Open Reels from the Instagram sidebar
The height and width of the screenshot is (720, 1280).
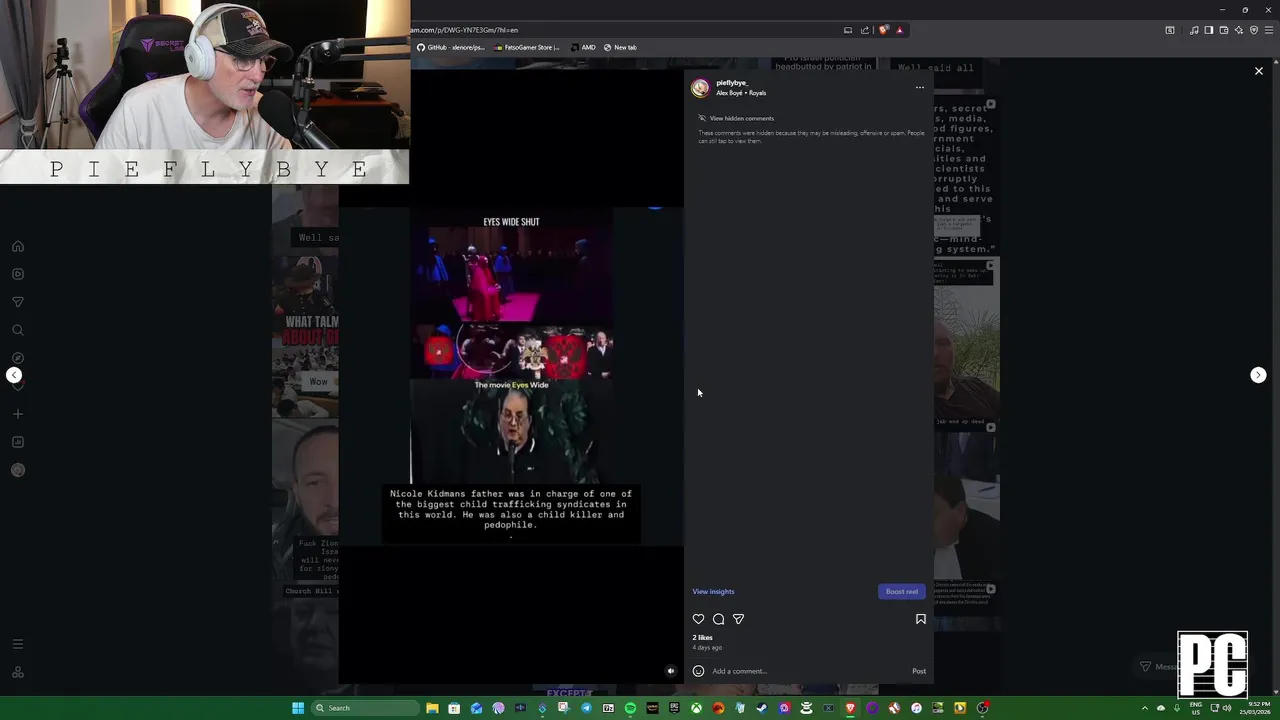coord(18,274)
